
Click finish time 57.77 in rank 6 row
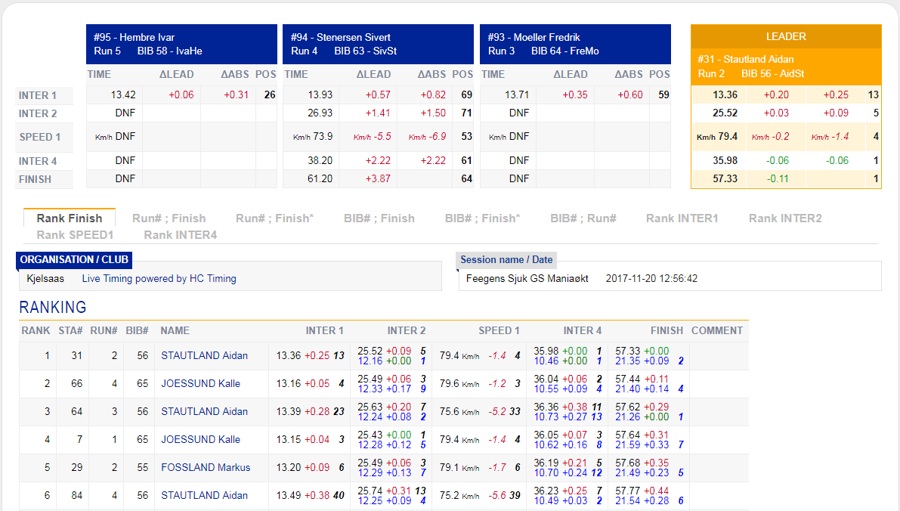(627, 491)
